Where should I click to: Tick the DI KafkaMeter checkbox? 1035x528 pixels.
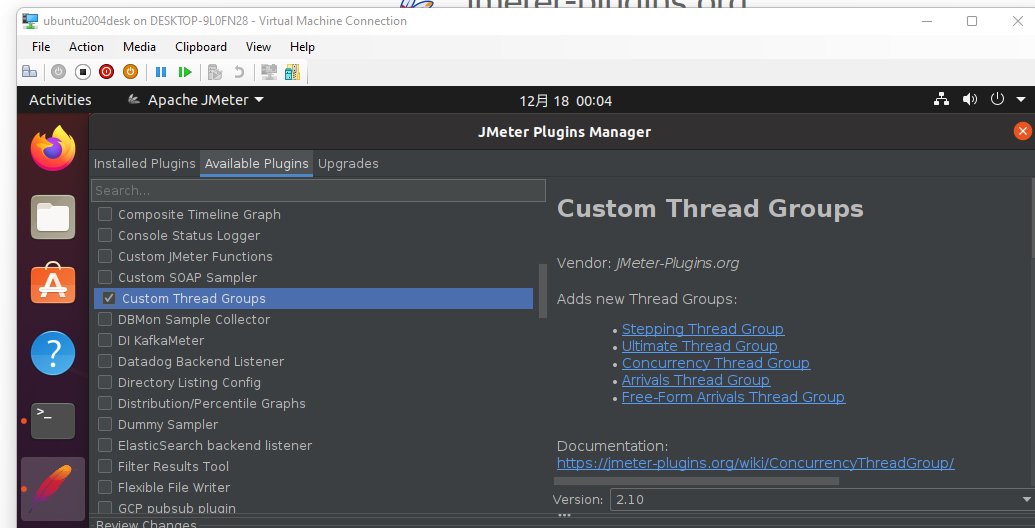tap(105, 341)
